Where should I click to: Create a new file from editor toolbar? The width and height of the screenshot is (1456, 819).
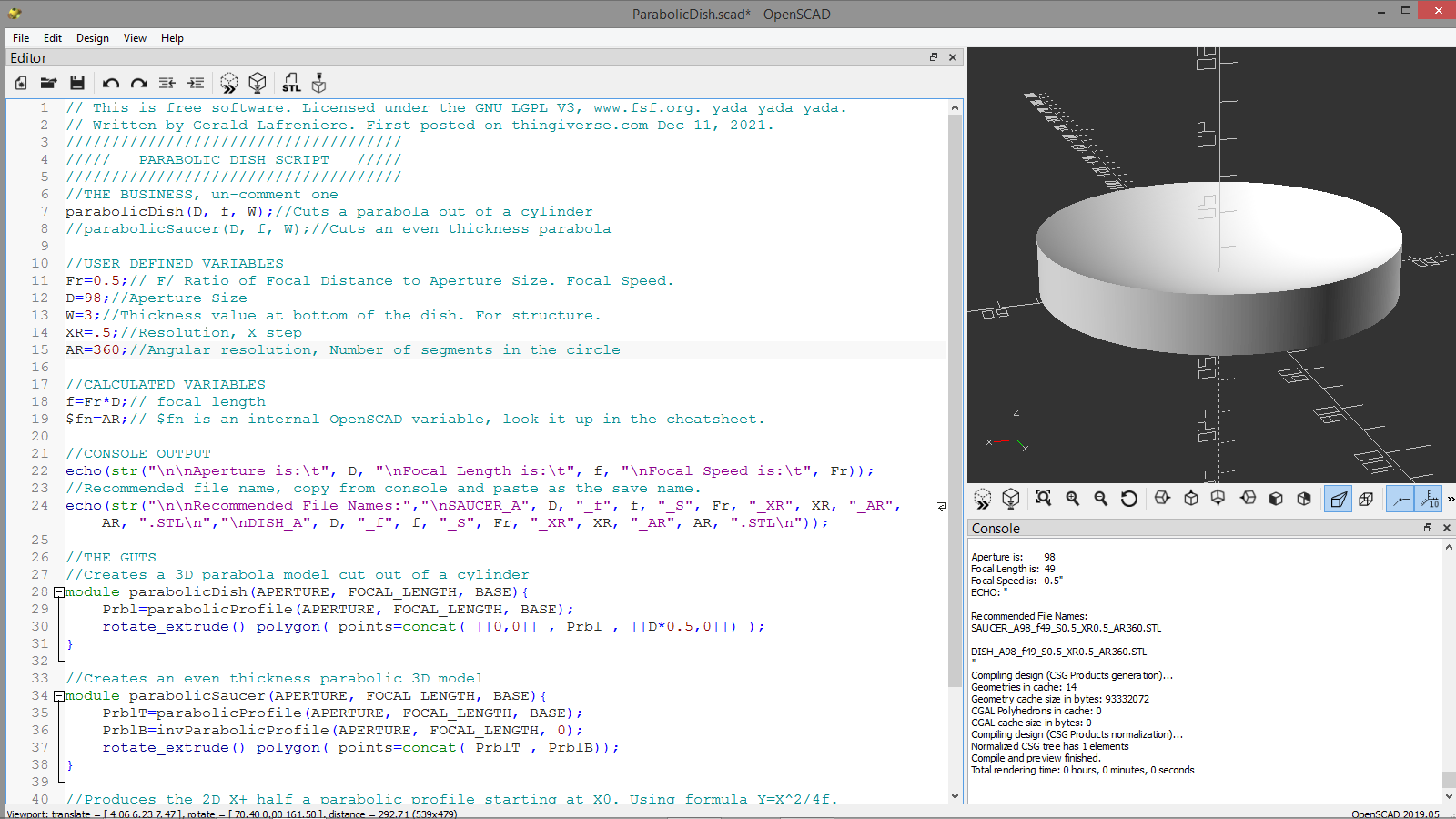coord(21,83)
